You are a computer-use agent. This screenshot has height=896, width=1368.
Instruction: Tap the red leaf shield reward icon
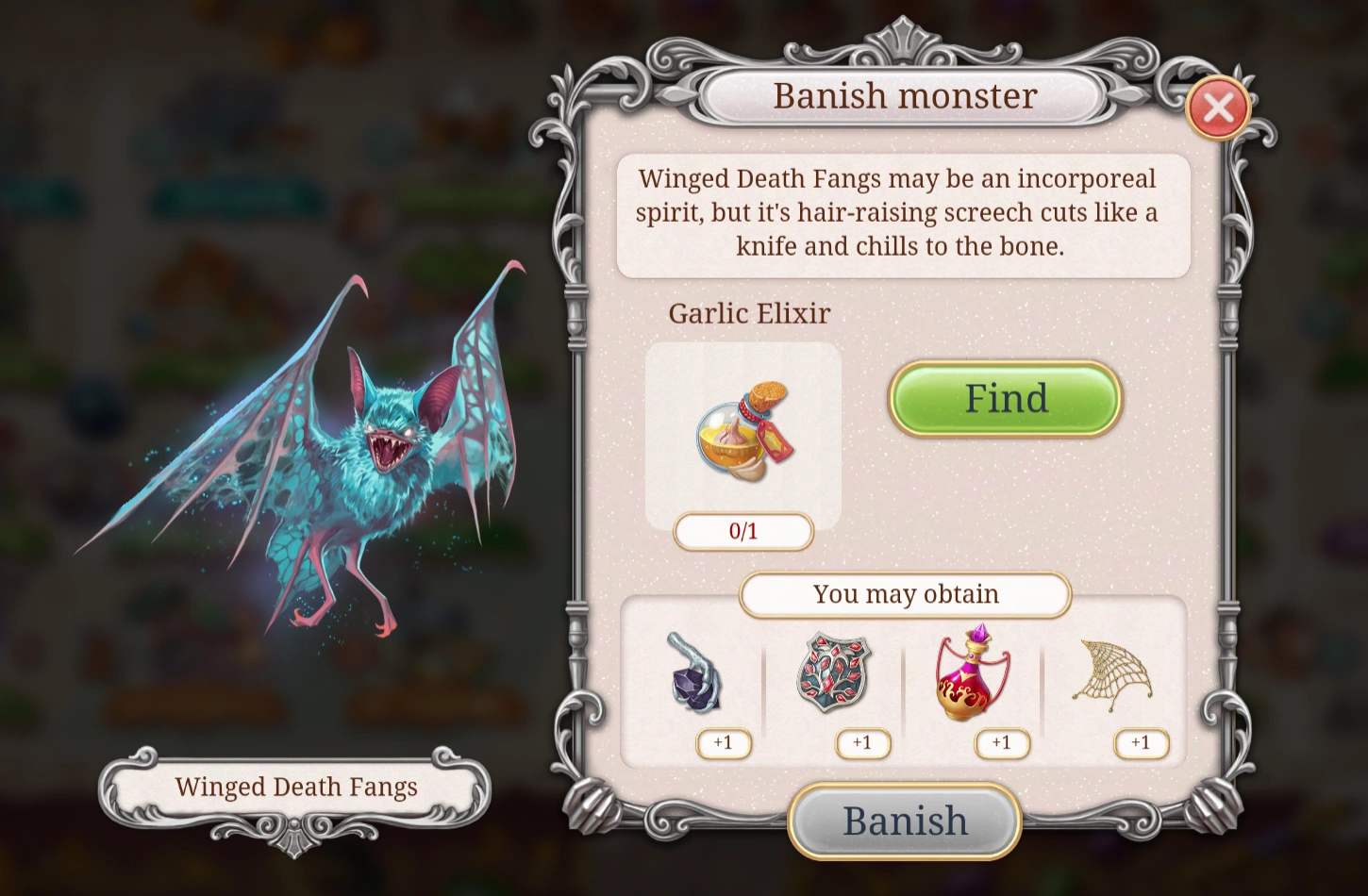[833, 672]
